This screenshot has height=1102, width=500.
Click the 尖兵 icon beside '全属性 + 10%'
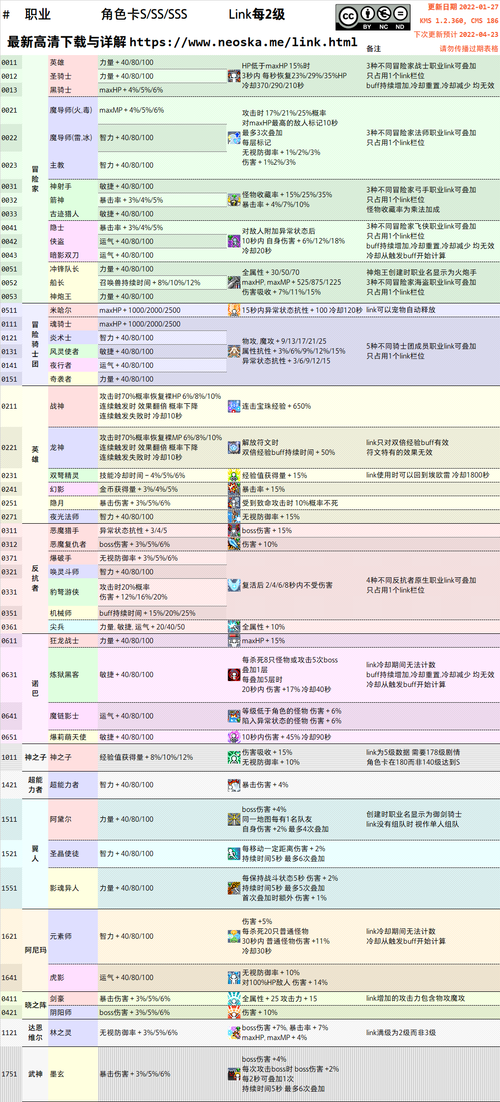coord(233,626)
